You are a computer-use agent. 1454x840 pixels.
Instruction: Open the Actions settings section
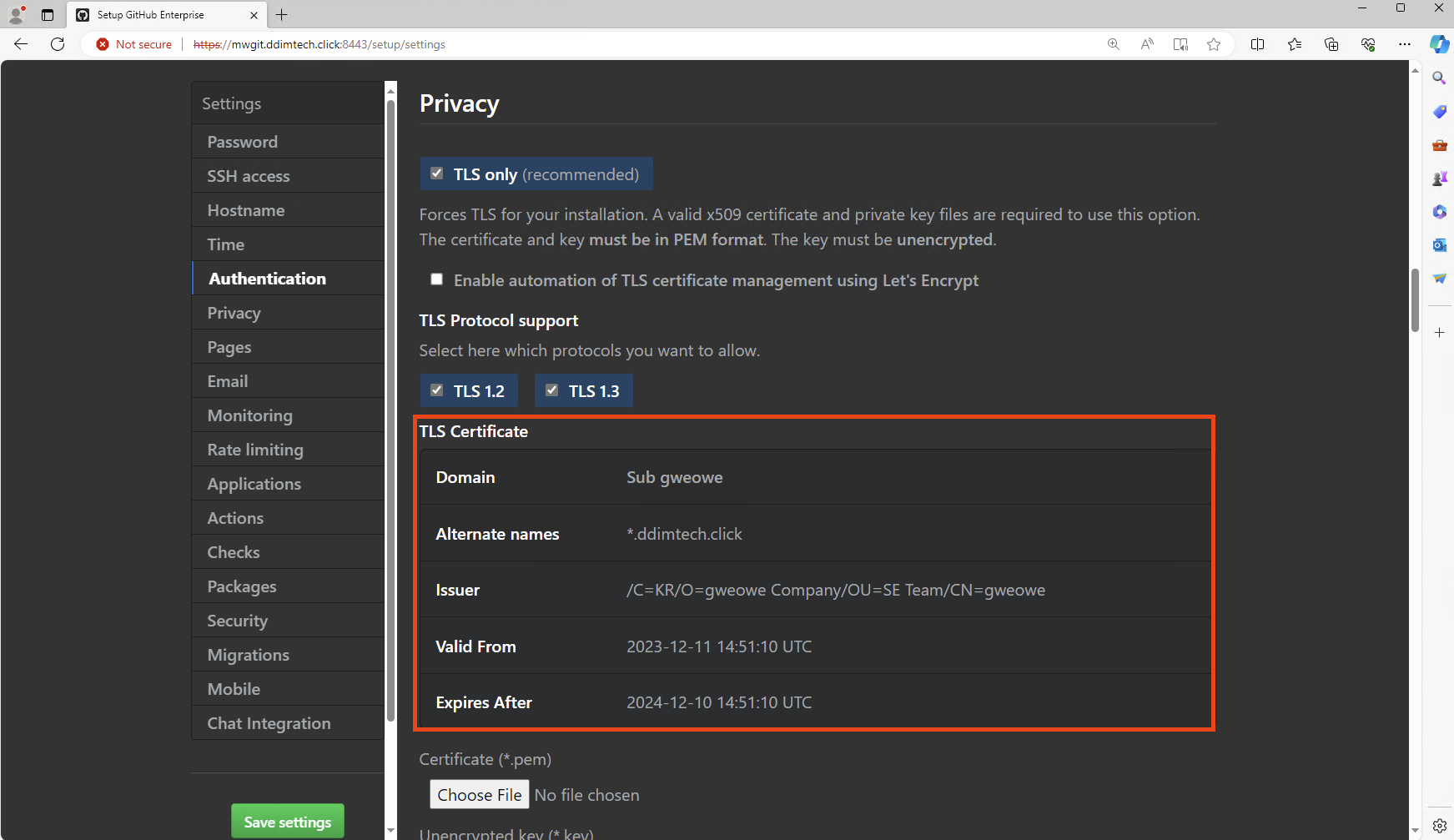[x=288, y=518]
